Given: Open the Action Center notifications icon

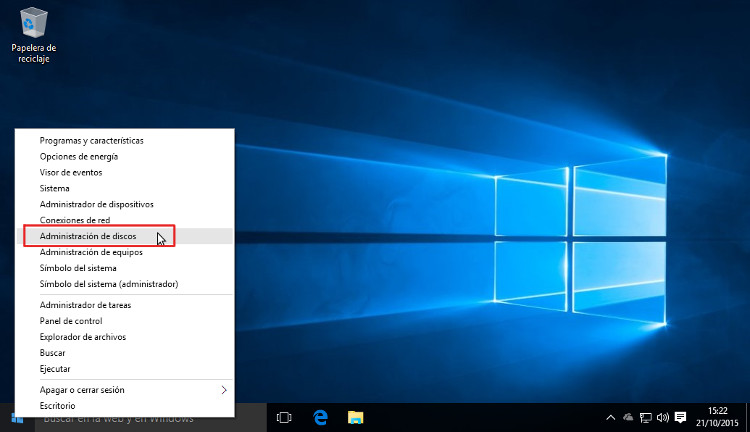Looking at the screenshot, I should tap(680, 418).
